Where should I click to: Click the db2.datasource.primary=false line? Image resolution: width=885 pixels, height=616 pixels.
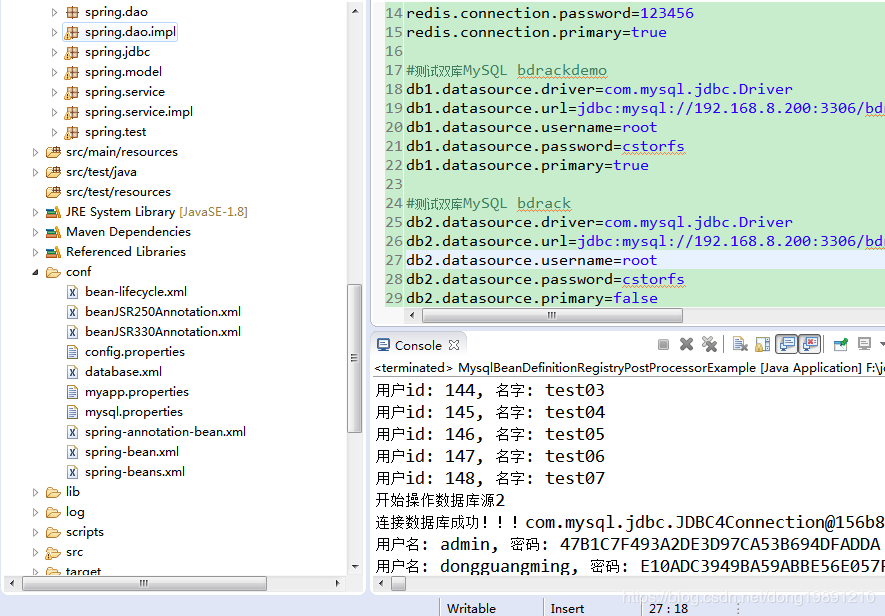[x=531, y=298]
